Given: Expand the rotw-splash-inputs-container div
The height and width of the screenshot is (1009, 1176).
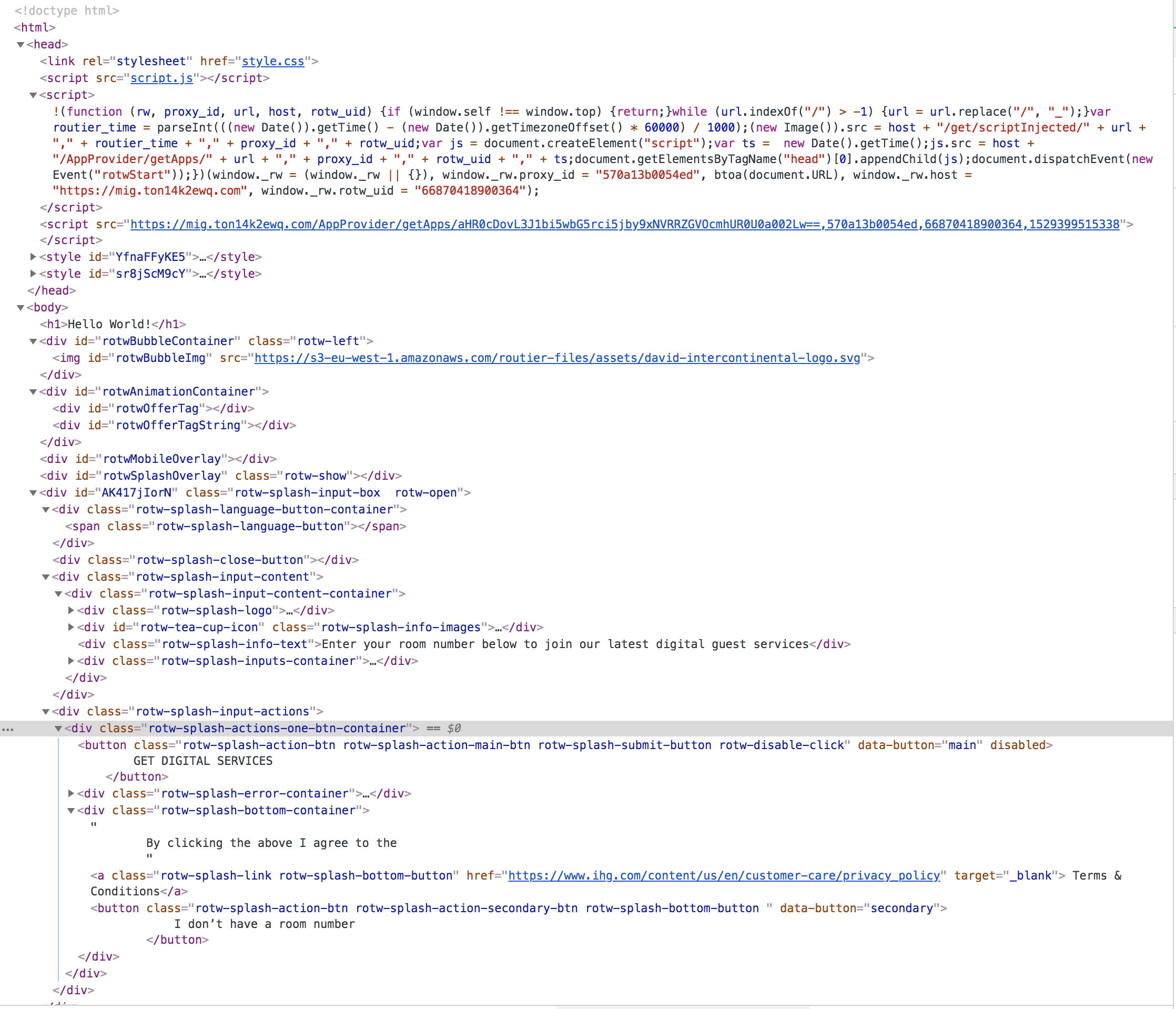Looking at the screenshot, I should [x=71, y=661].
